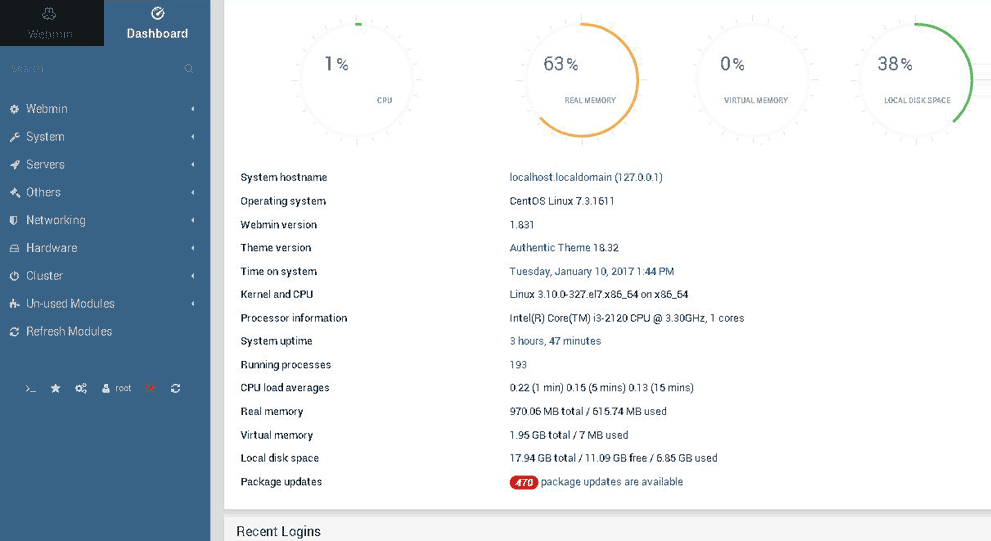Screen dimensions: 991x541
Task: Open the terminal command shell icon
Action: [x=31, y=388]
